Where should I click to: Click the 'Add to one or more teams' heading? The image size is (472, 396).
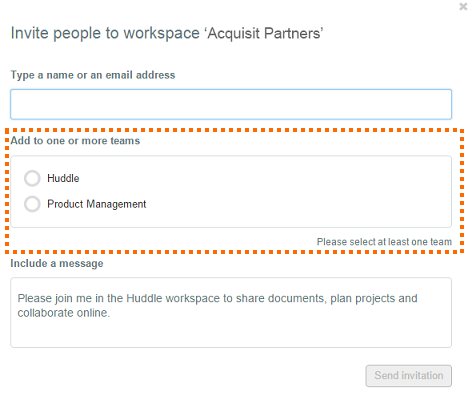coord(75,141)
